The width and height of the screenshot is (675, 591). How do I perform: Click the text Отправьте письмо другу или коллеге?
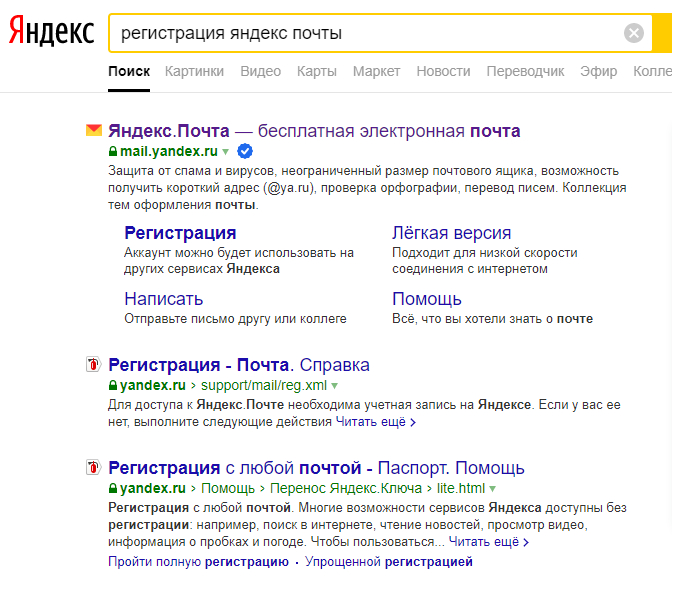click(x=235, y=319)
